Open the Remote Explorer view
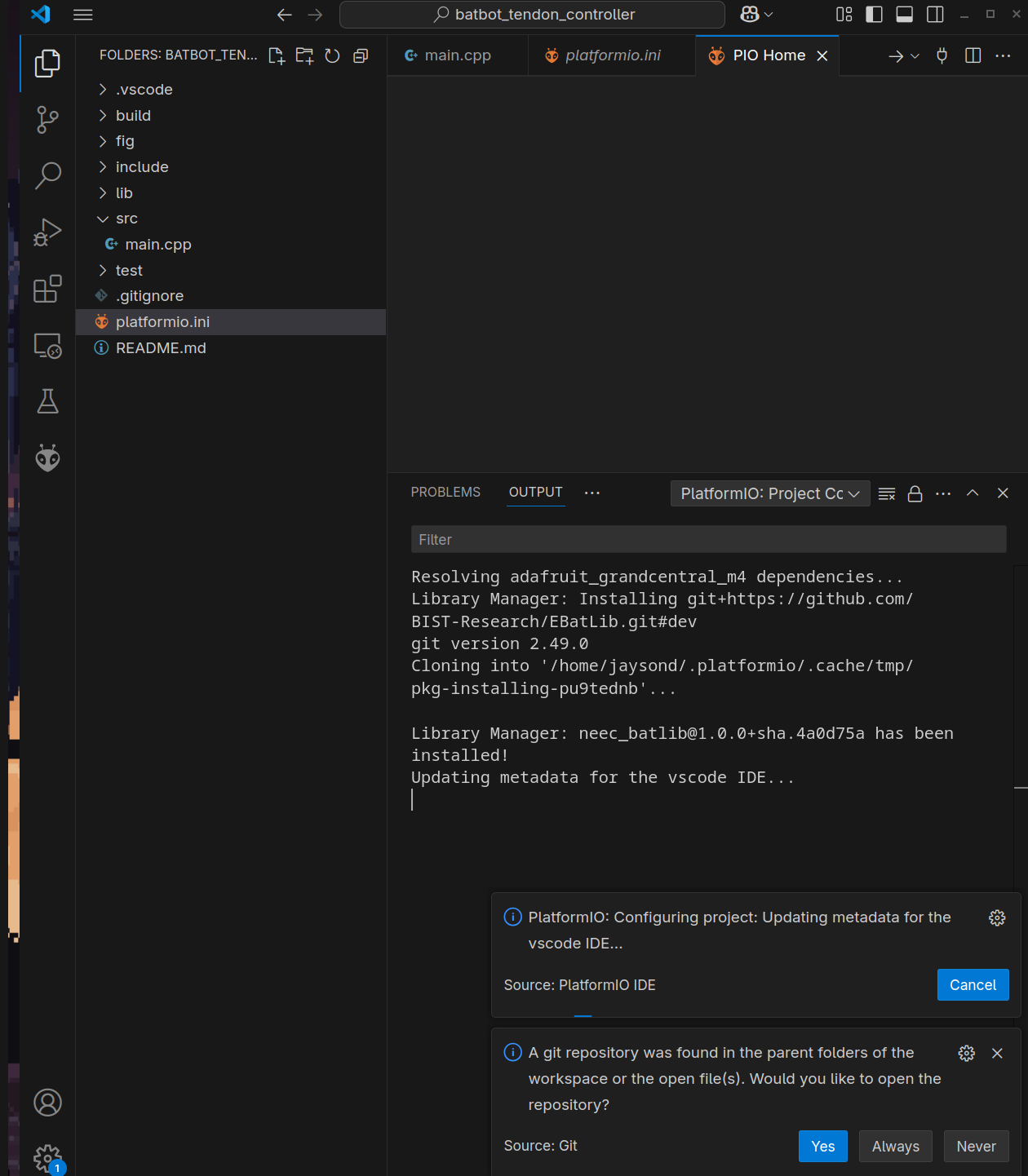The image size is (1028, 1176). click(x=47, y=346)
